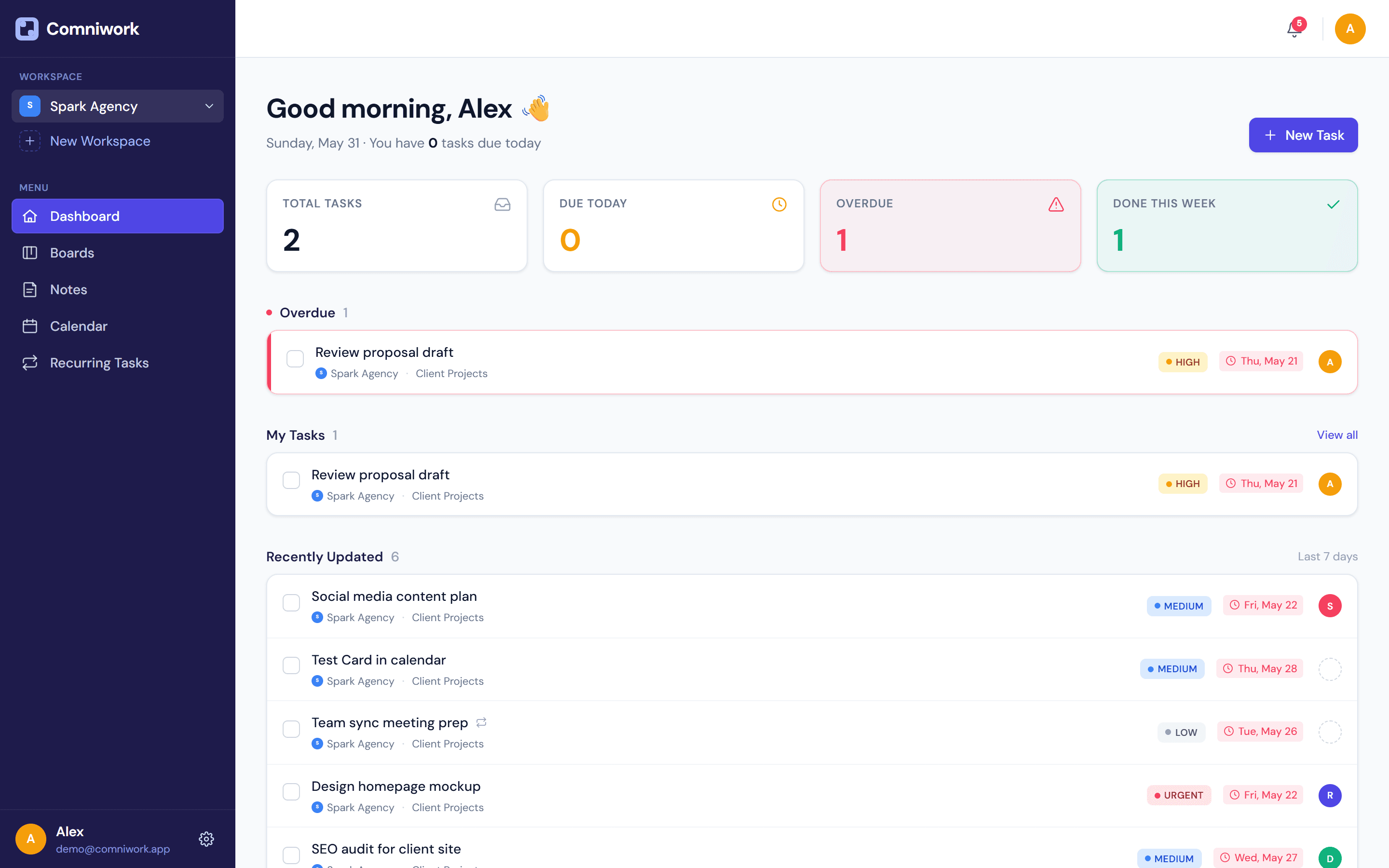The height and width of the screenshot is (868, 1389).
Task: Open the Done This Week stat card
Action: pos(1226,226)
